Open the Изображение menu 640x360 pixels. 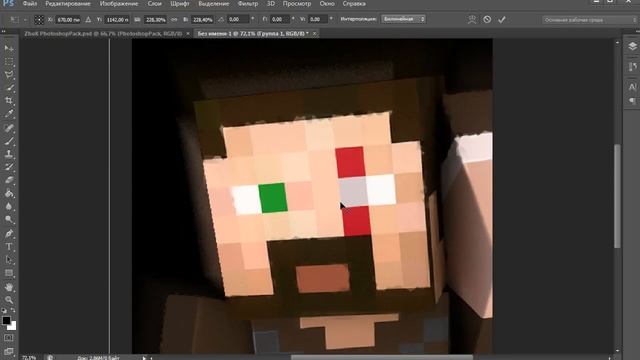pyautogui.click(x=119, y=4)
